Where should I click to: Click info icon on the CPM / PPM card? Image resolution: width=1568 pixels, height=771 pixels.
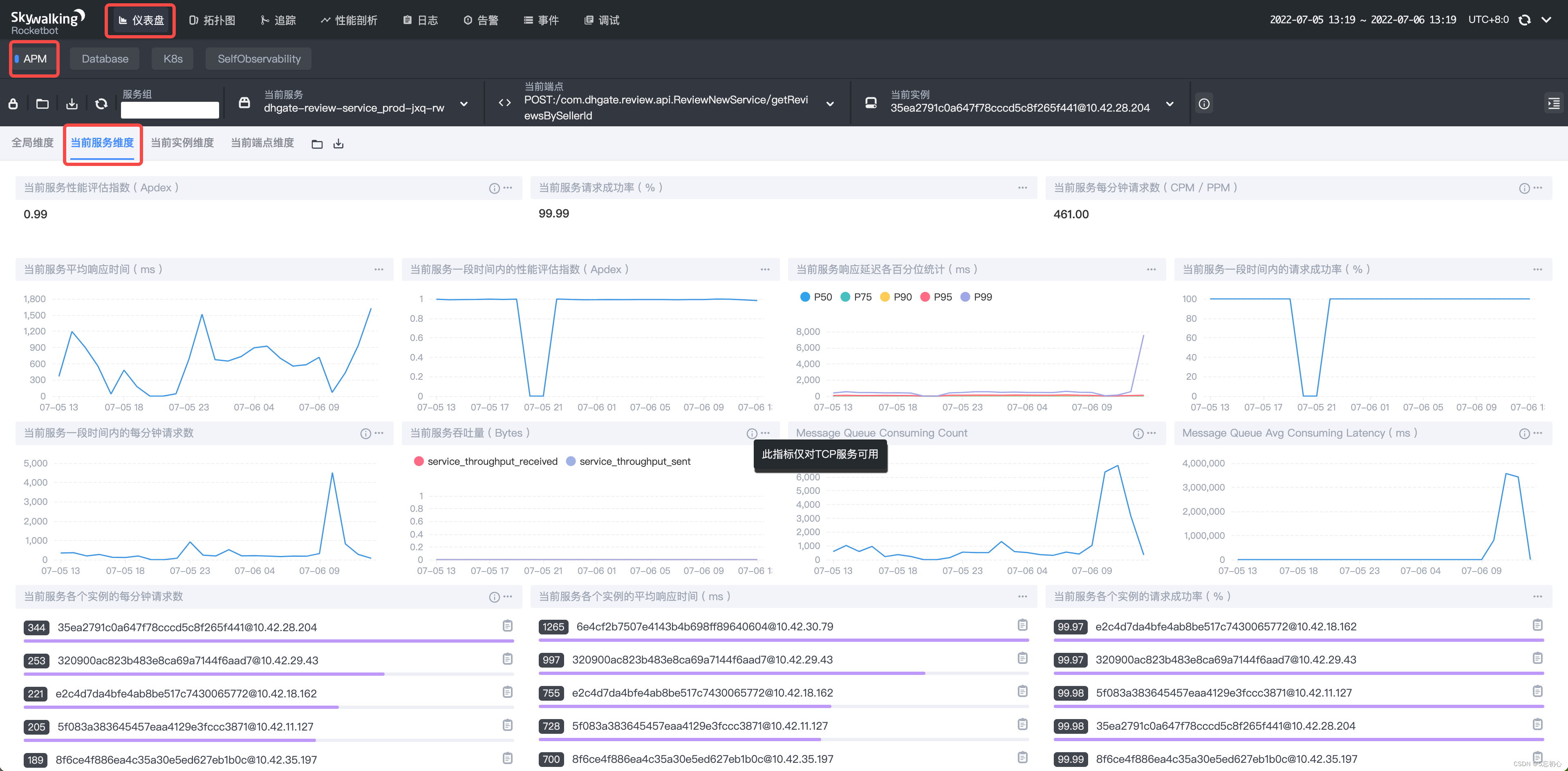[x=1524, y=188]
